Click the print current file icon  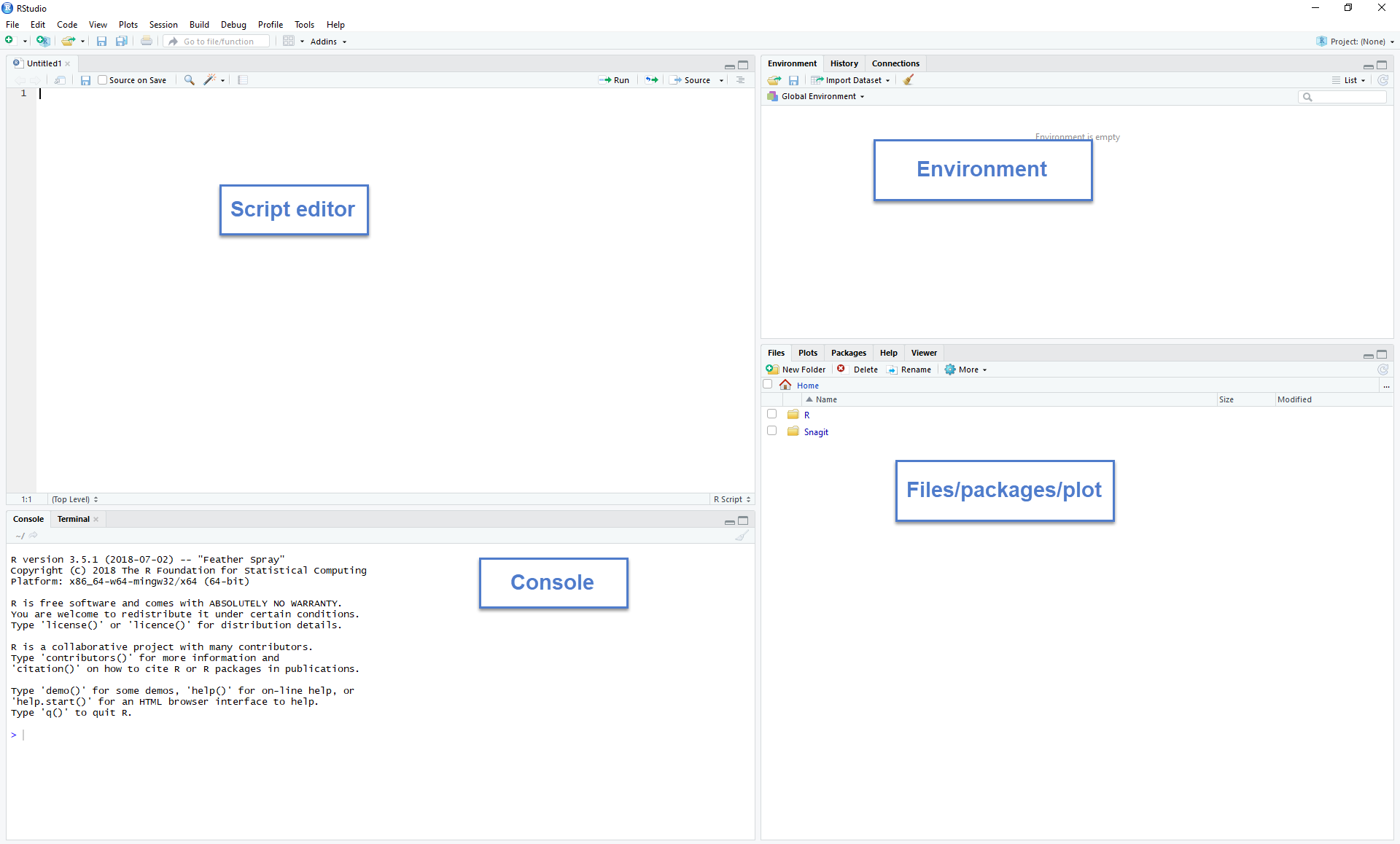(147, 42)
